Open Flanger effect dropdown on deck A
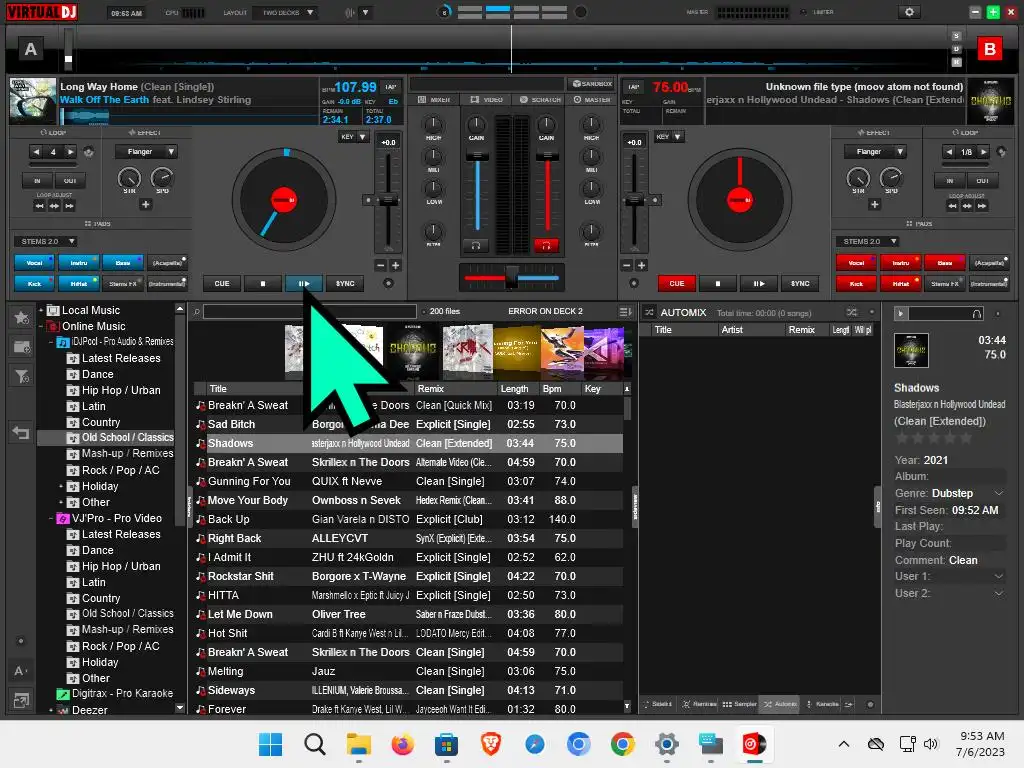1024x768 pixels. (146, 152)
